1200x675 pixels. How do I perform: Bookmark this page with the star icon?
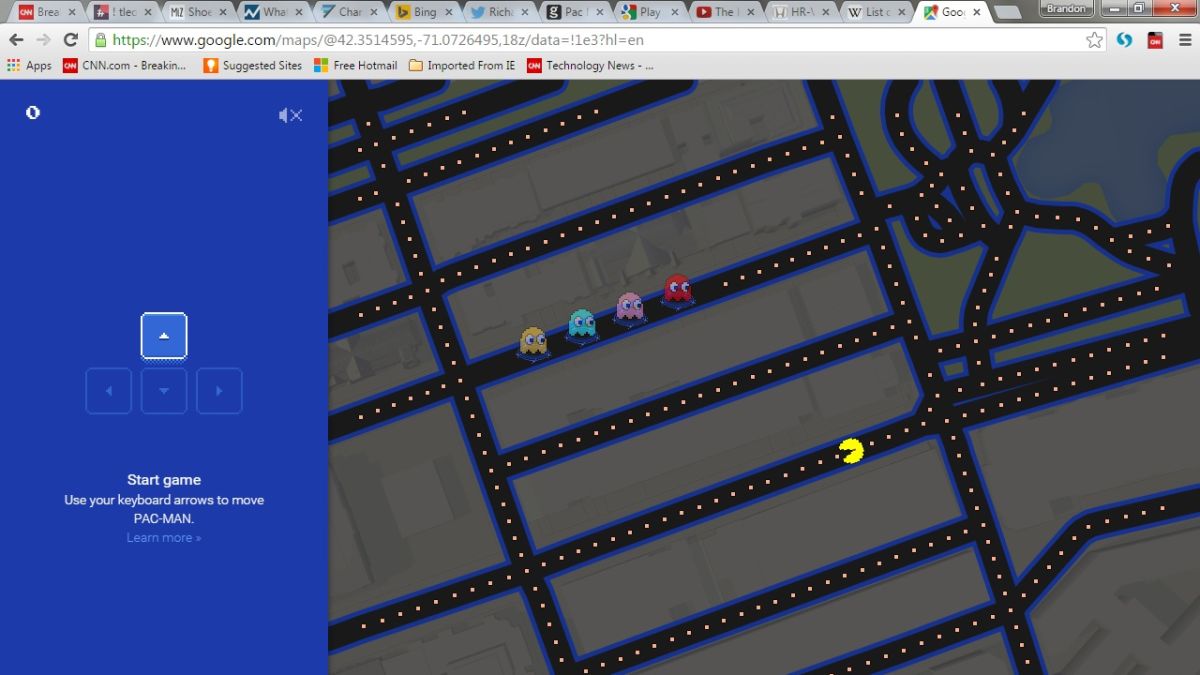[x=1094, y=40]
